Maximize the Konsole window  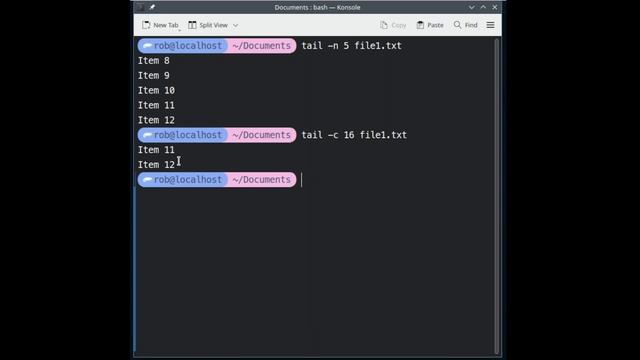(483, 7)
